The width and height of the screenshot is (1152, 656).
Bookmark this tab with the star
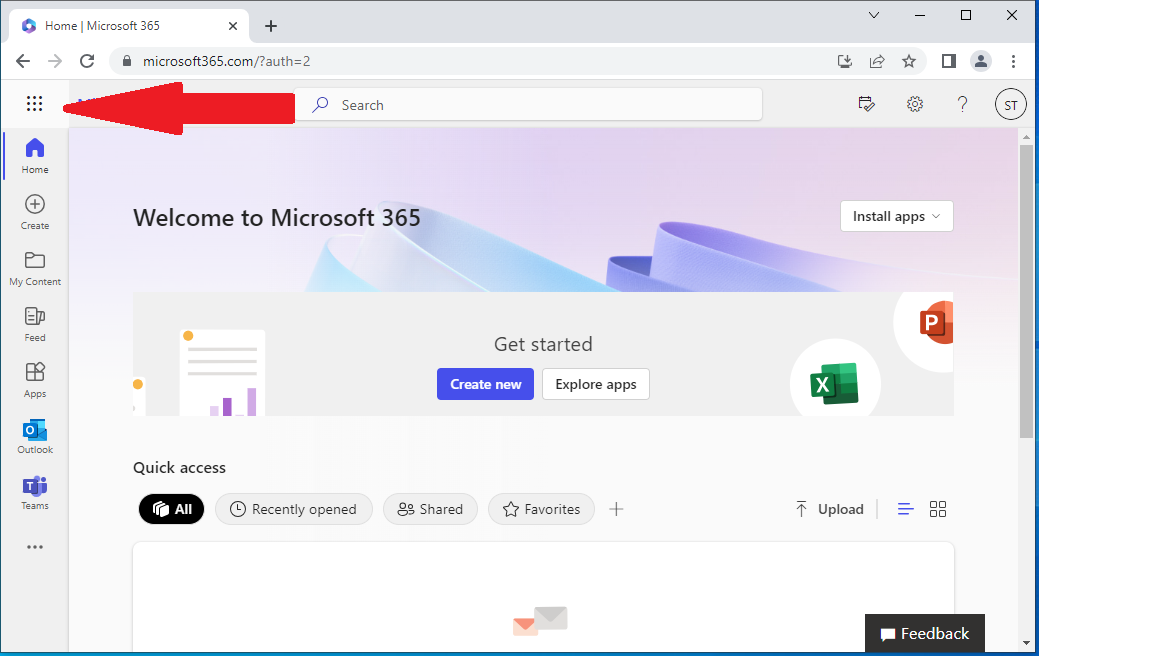point(910,61)
